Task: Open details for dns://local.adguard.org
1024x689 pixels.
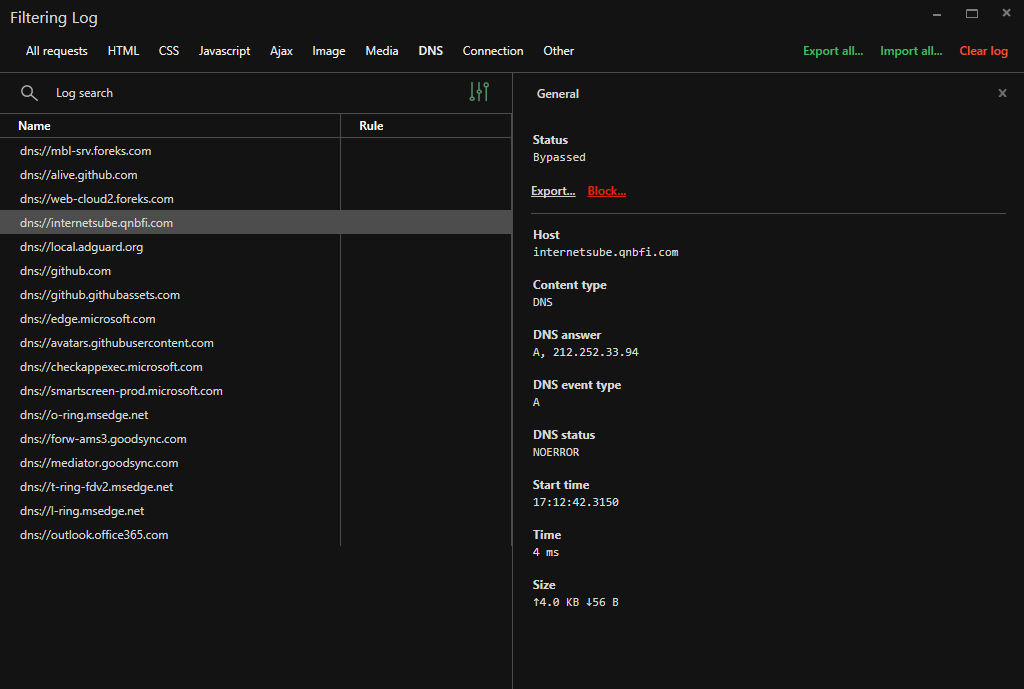Action: 81,246
